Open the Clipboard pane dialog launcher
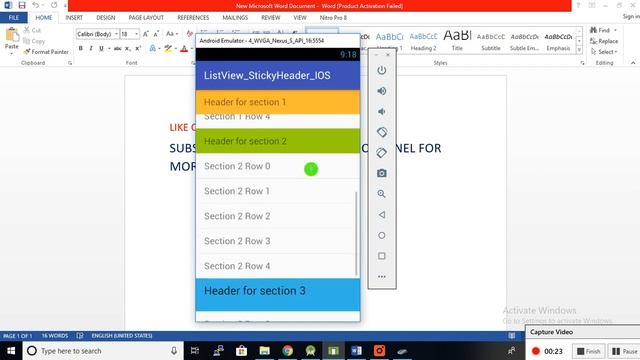Screen dimensions: 640x360 point(70,63)
